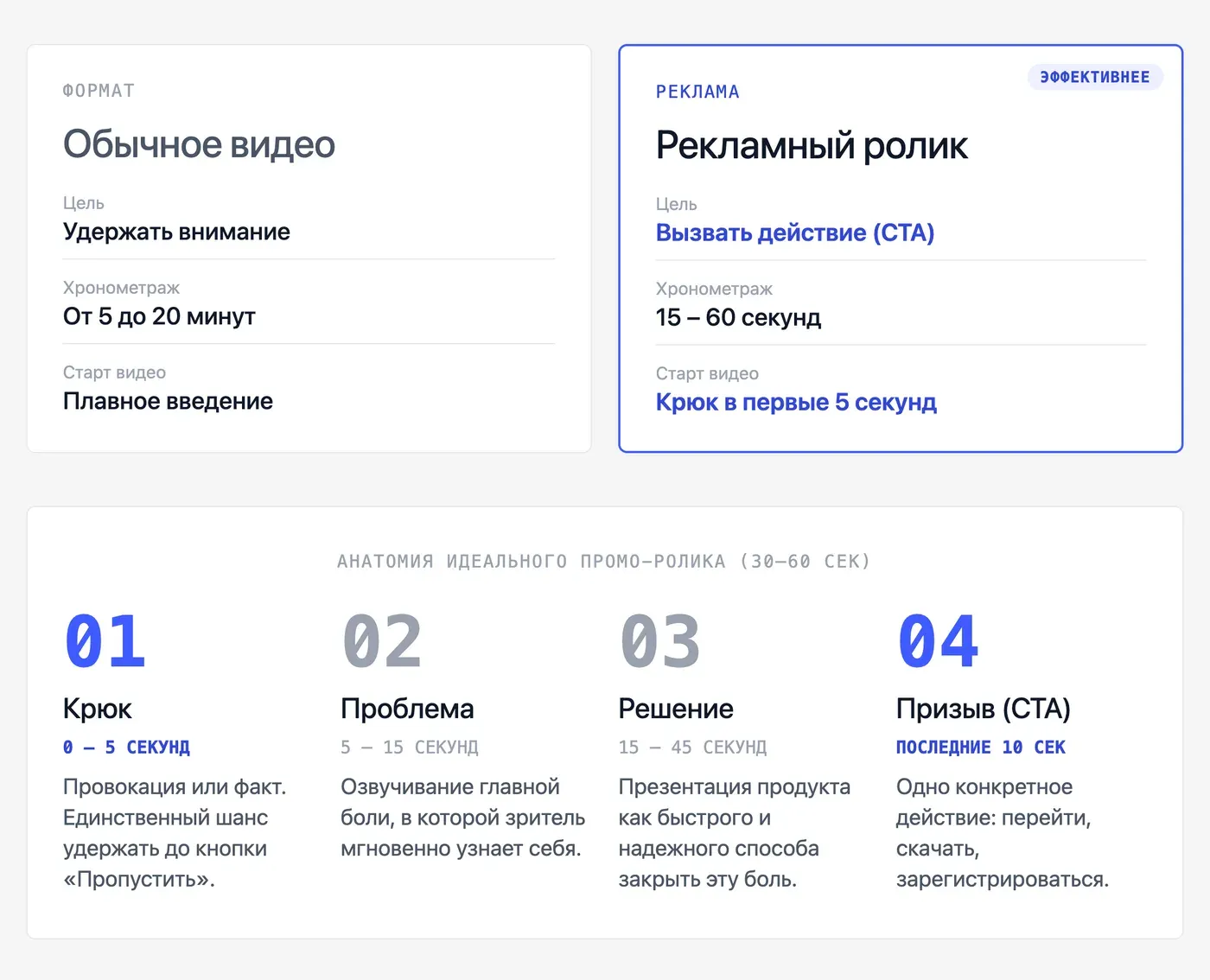Select the Обычное видео card heading

pos(199,144)
